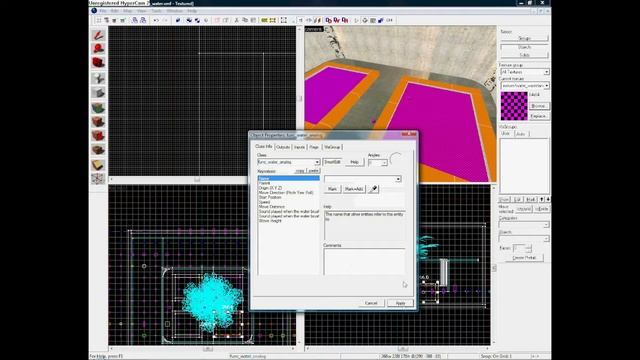Select the Apply decals tool

pos(98,135)
